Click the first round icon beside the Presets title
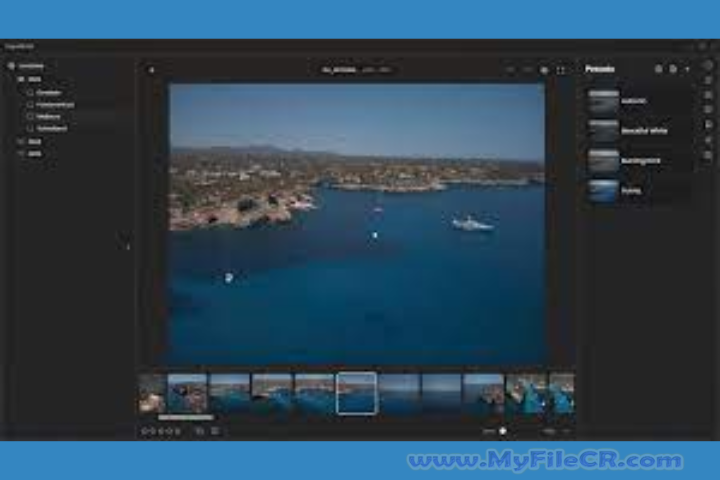720x480 pixels. [658, 69]
